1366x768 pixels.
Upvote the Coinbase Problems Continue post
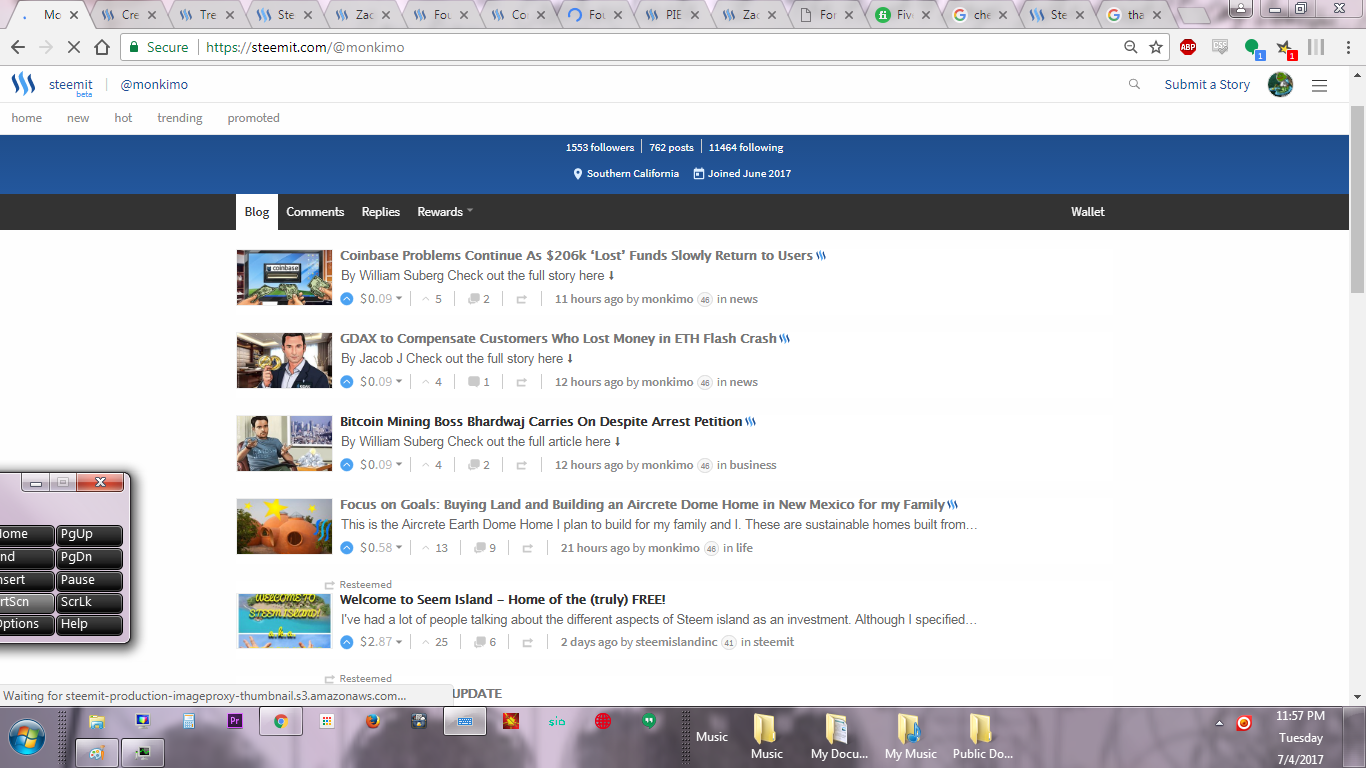click(347, 299)
